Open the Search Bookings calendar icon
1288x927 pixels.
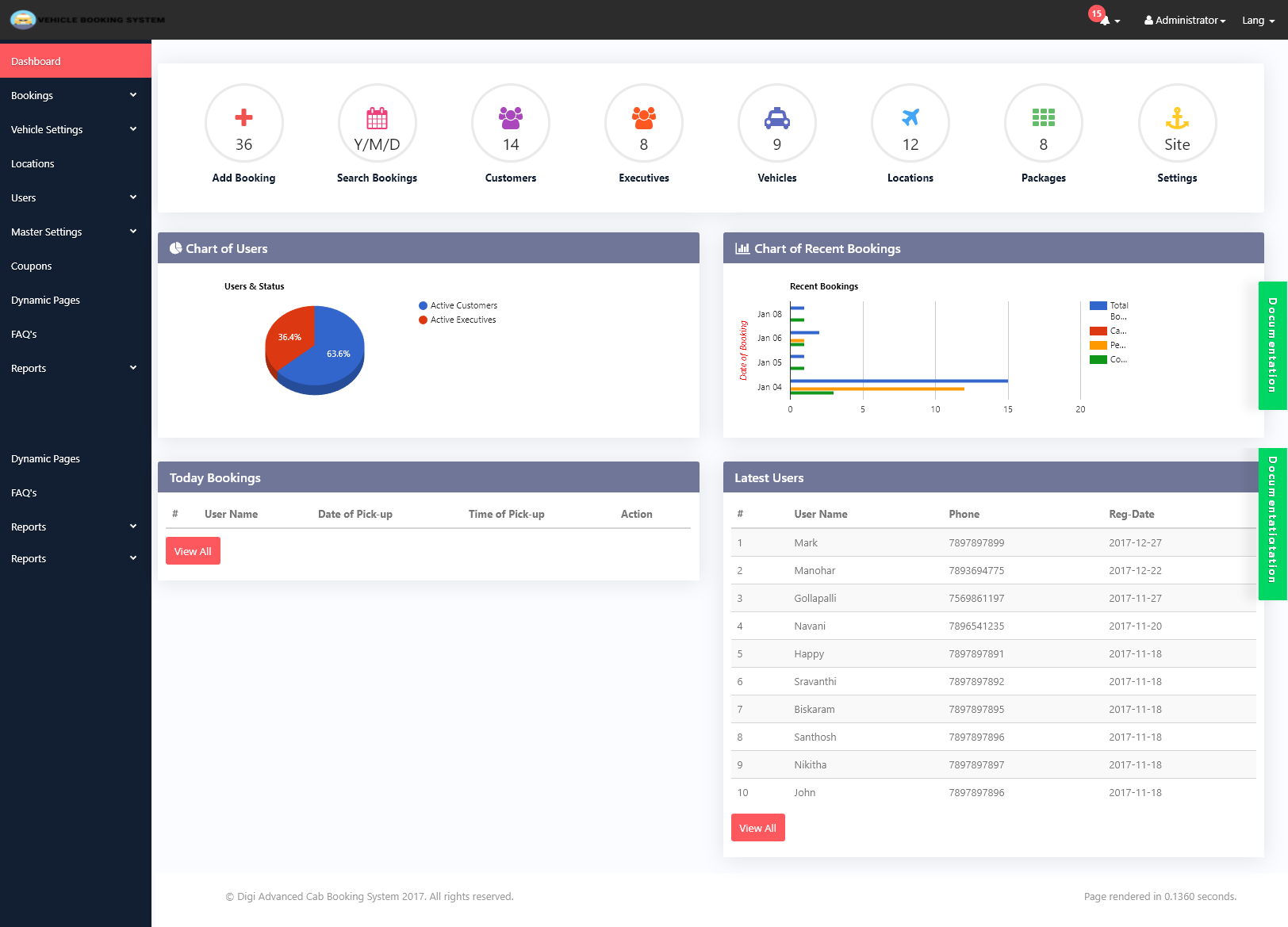pos(377,118)
